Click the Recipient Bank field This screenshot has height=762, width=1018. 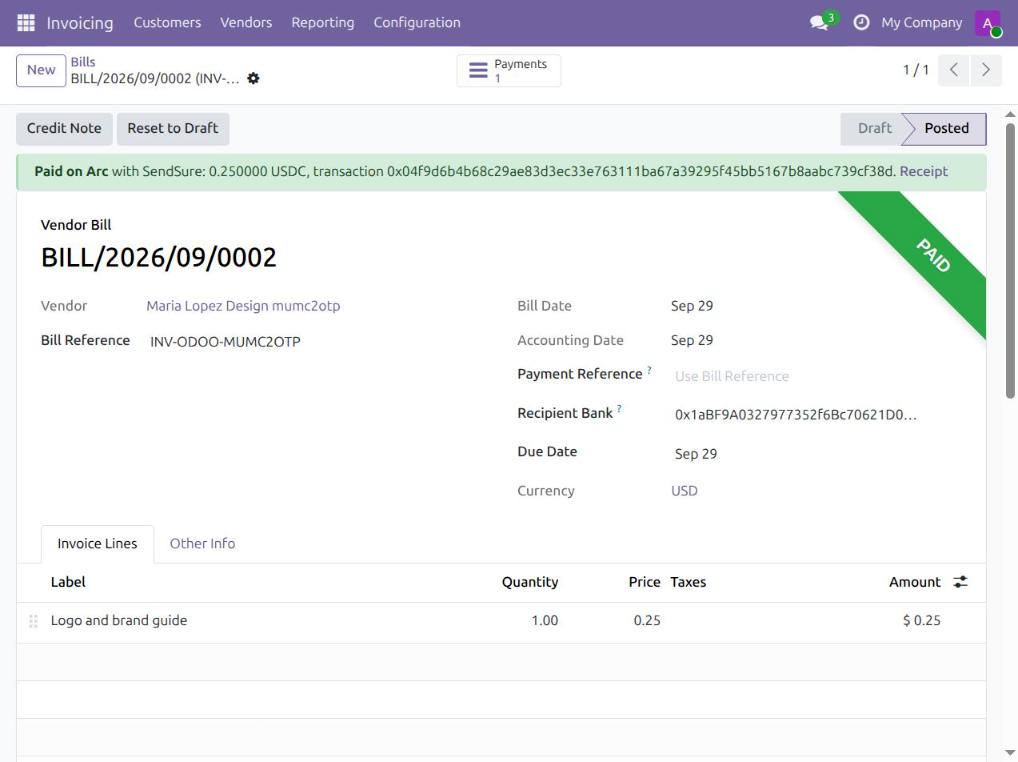pos(814,415)
